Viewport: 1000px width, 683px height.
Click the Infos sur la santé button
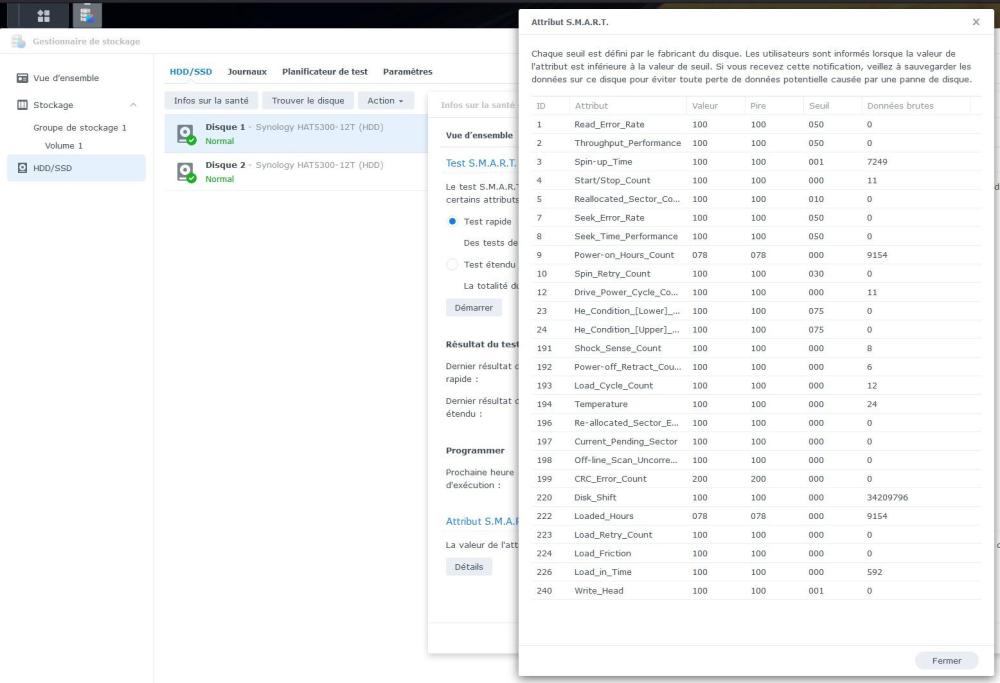[x=211, y=101]
